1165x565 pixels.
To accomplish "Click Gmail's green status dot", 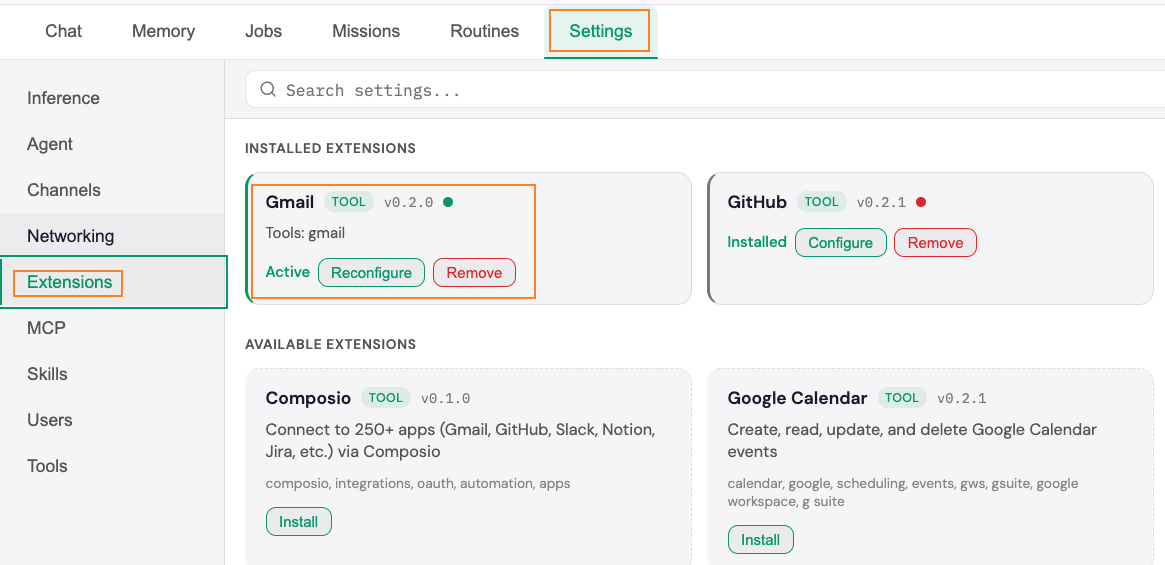I will coord(448,202).
